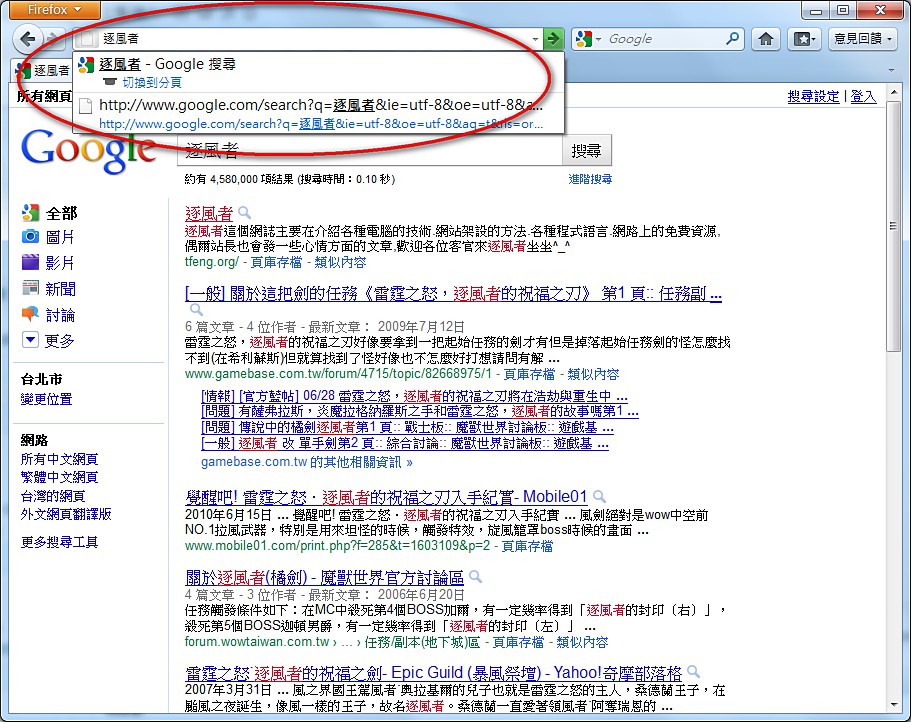Open 搜尋設定 settings link

click(x=813, y=96)
